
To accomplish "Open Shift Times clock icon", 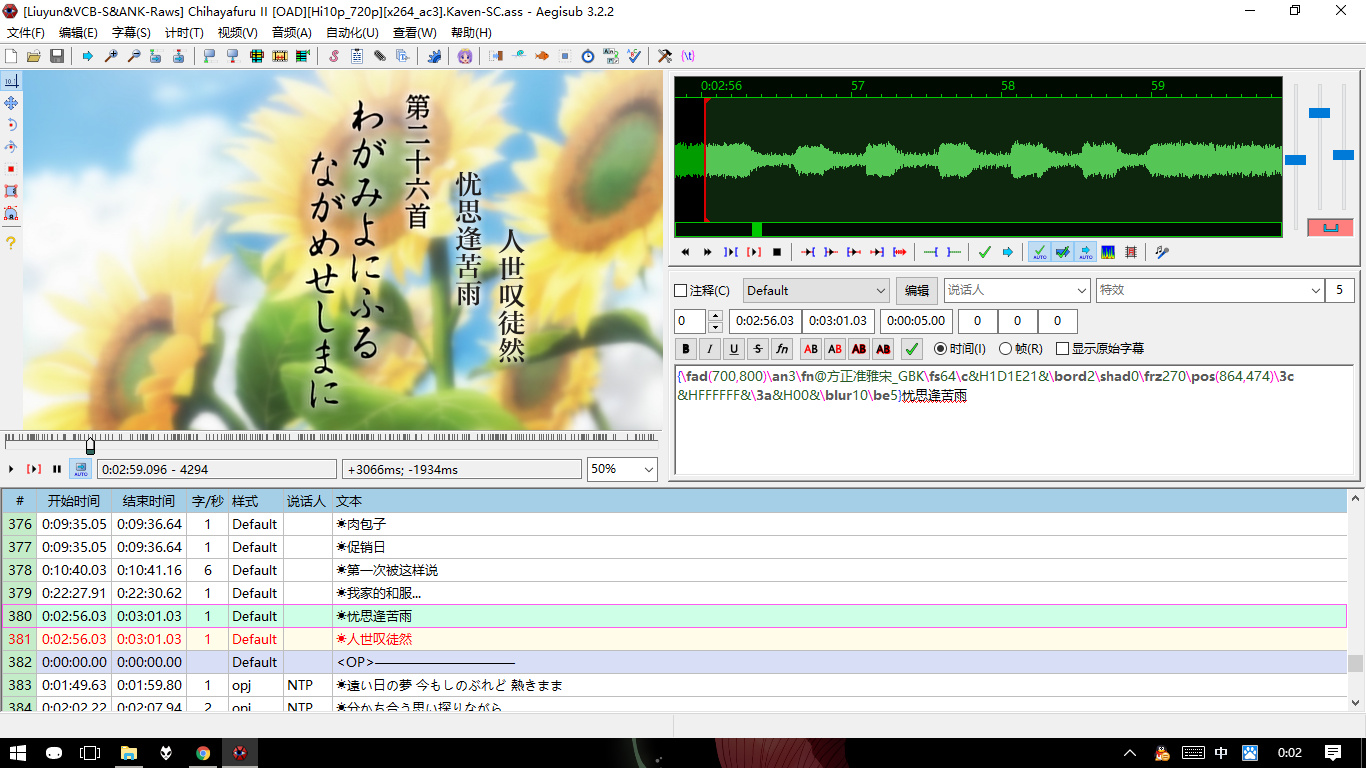I will click(x=588, y=56).
